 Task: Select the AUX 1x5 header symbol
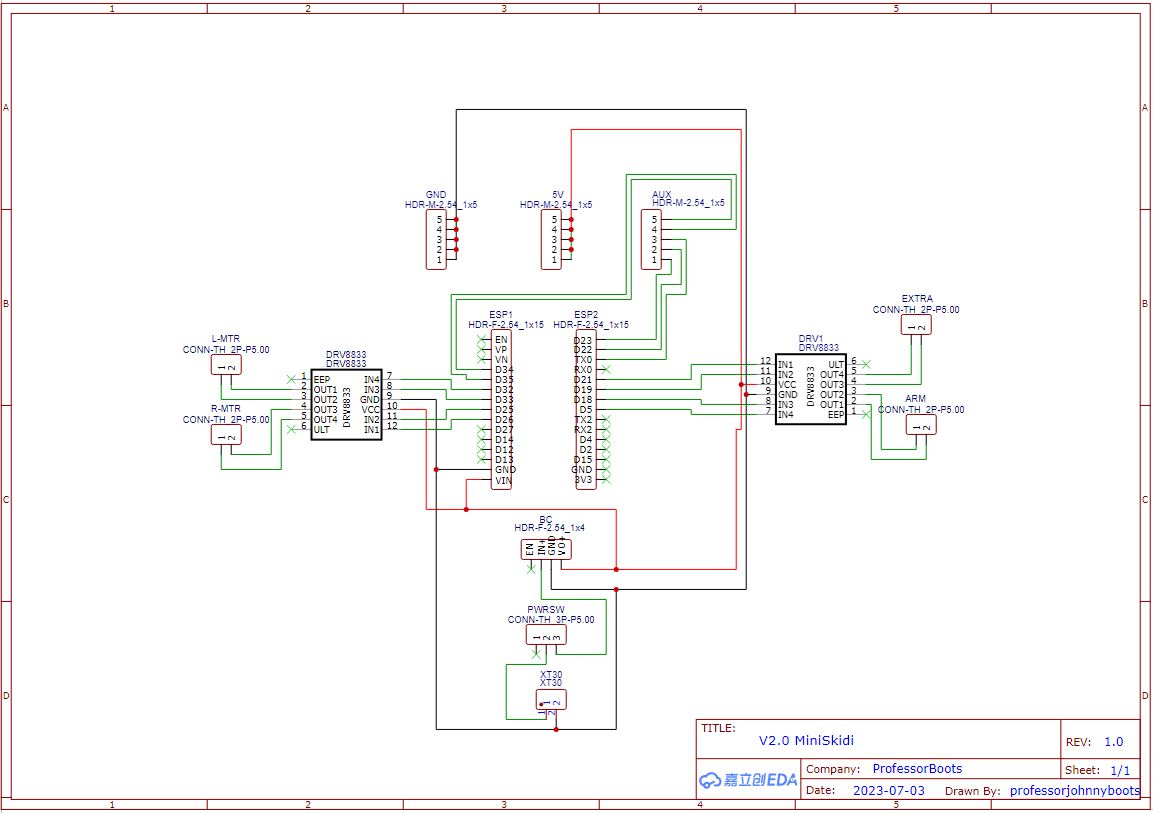[x=651, y=239]
